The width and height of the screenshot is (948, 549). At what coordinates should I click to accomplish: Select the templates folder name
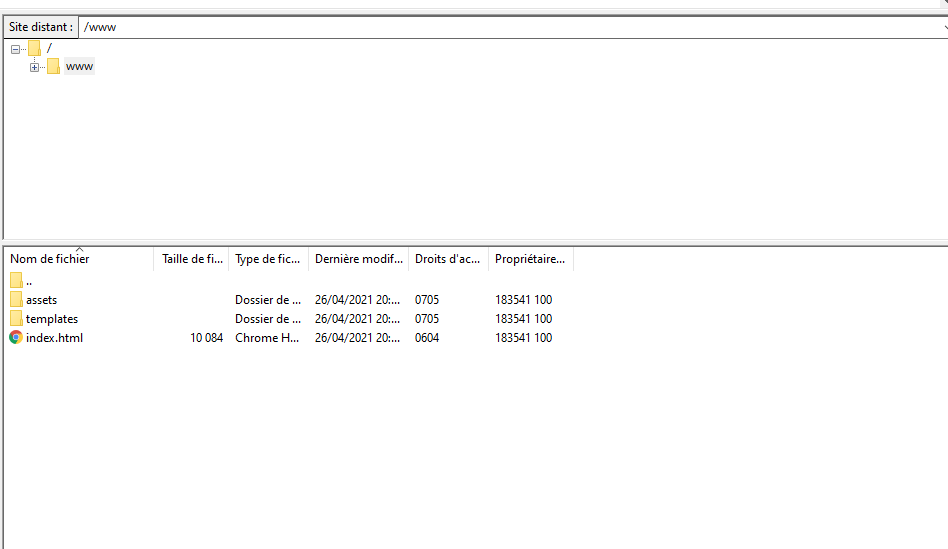52,319
